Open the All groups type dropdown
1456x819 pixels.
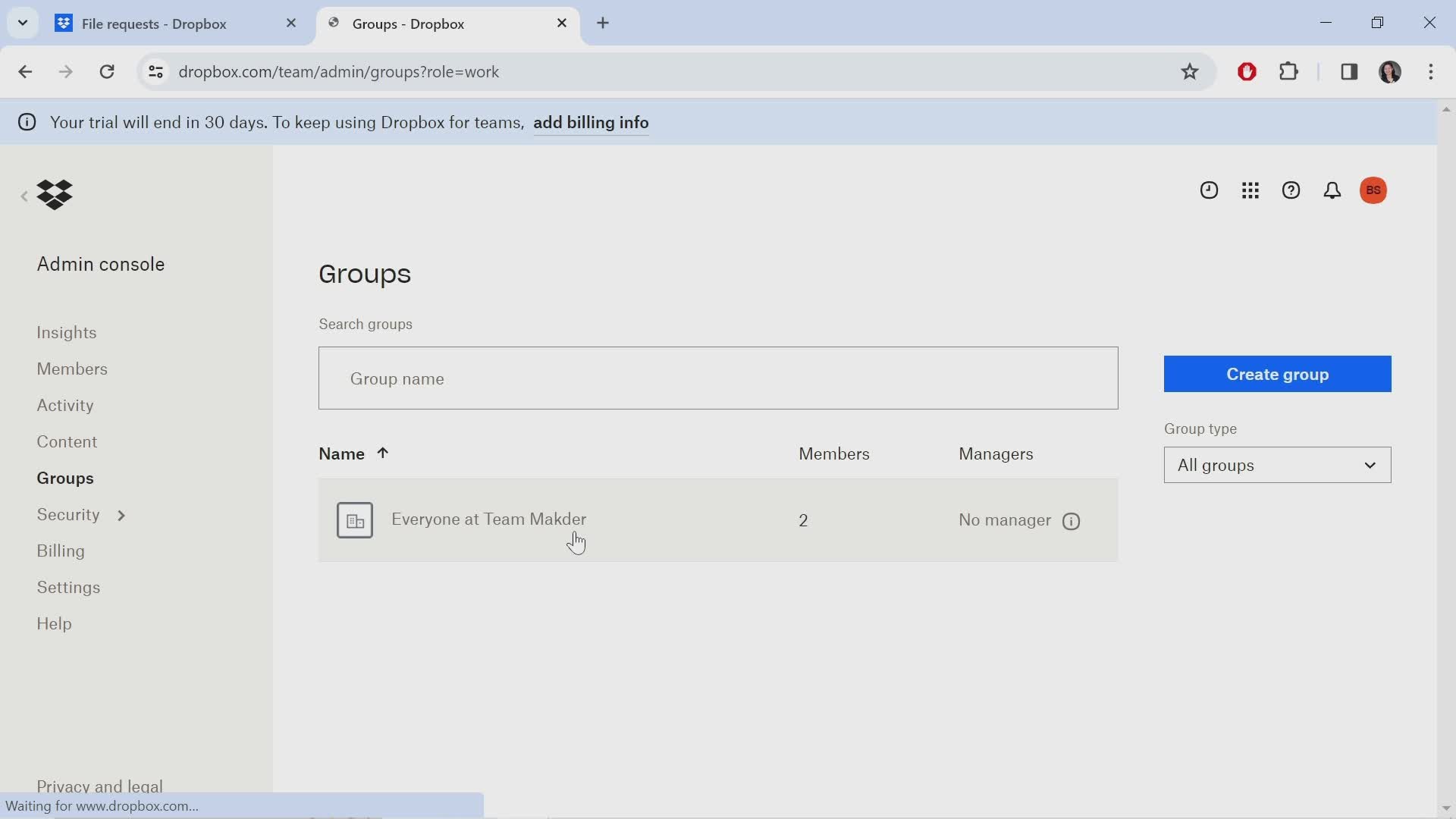[x=1277, y=464]
